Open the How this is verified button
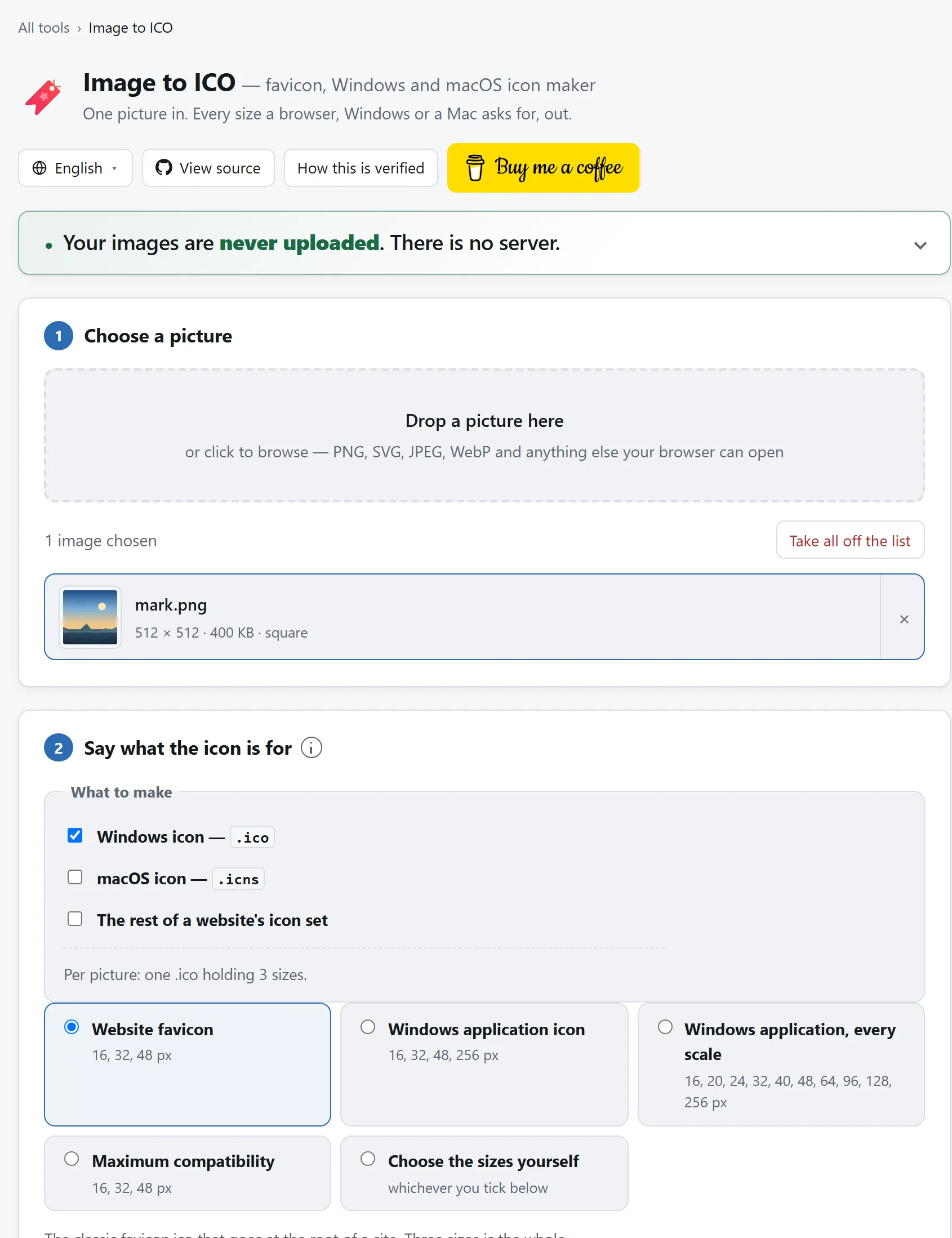The image size is (952, 1238). click(361, 168)
